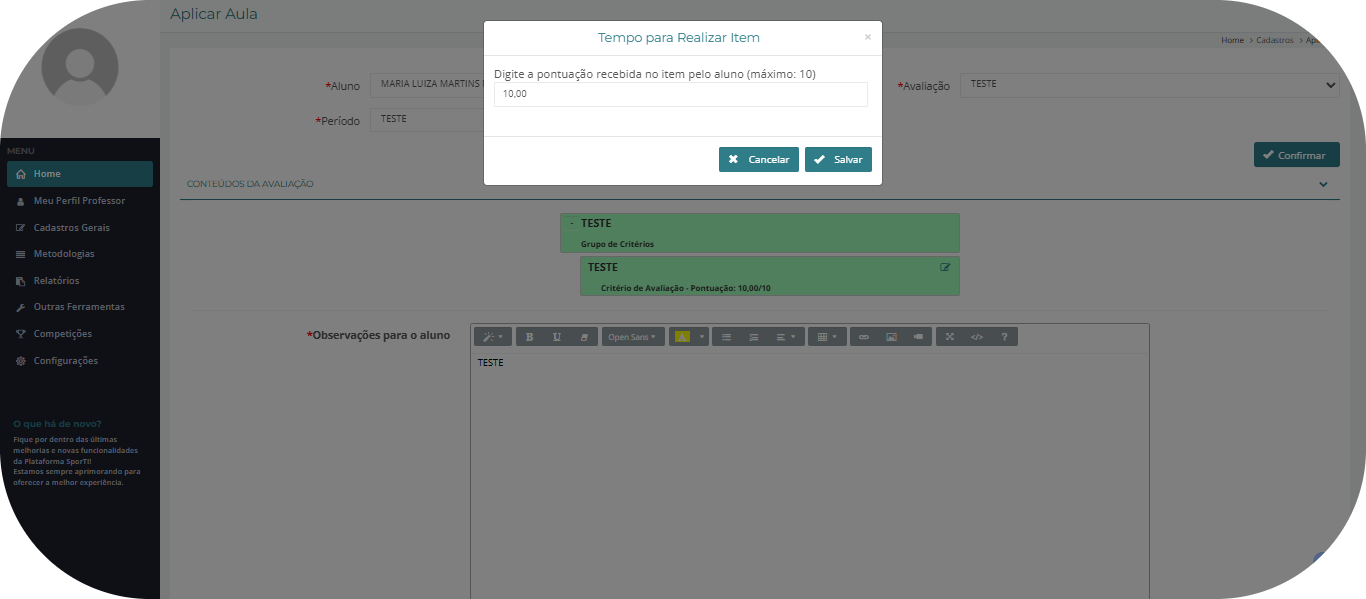Click the yellow highlight color button
Image resolution: width=1366 pixels, height=599 pixels.
click(x=683, y=337)
